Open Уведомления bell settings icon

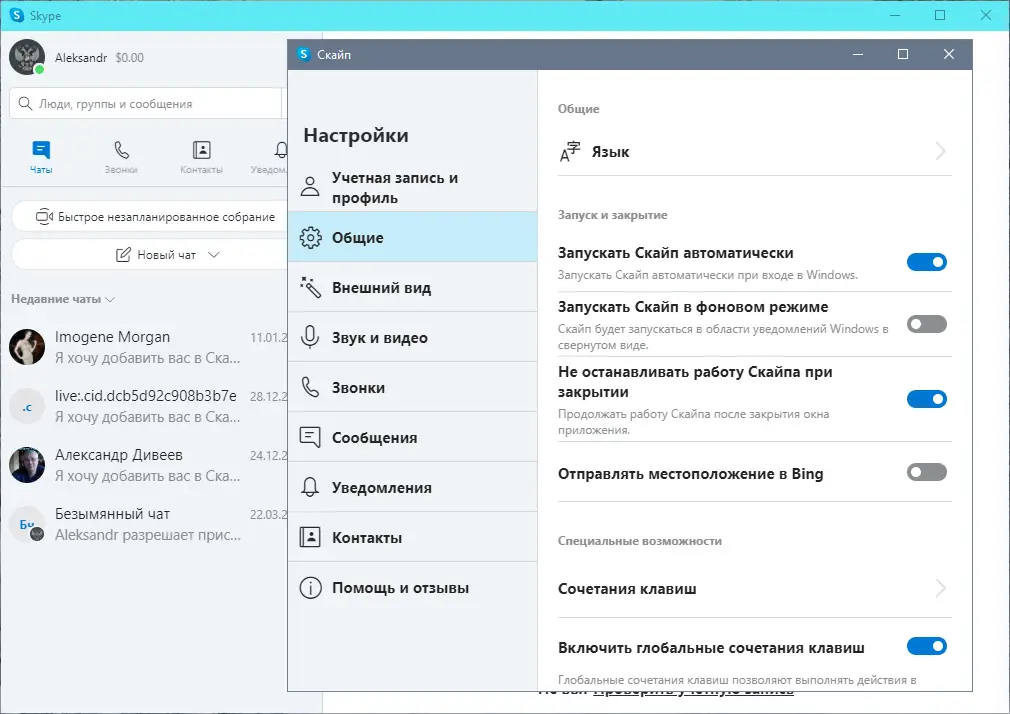pyautogui.click(x=309, y=487)
